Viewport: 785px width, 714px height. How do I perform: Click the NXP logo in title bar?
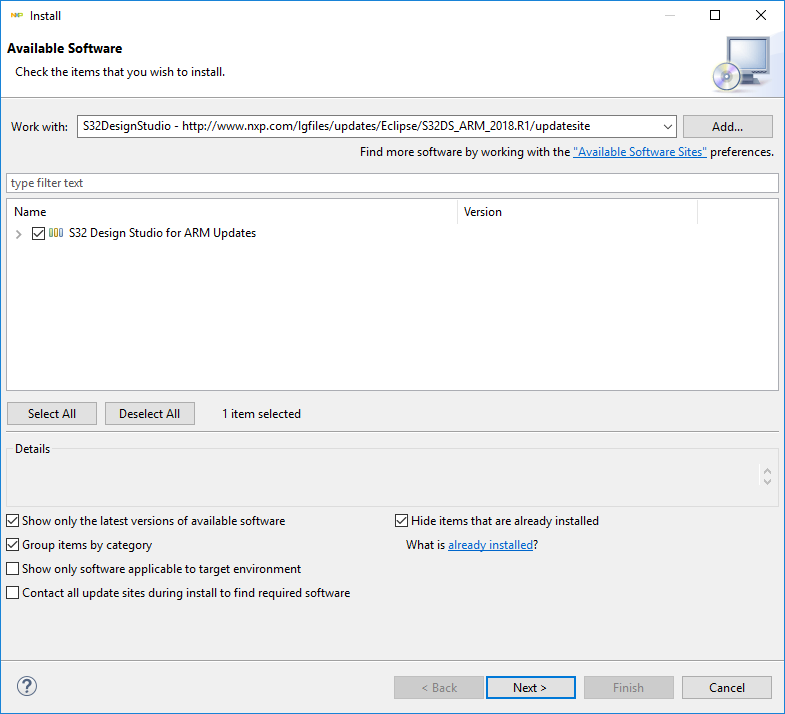tap(17, 16)
